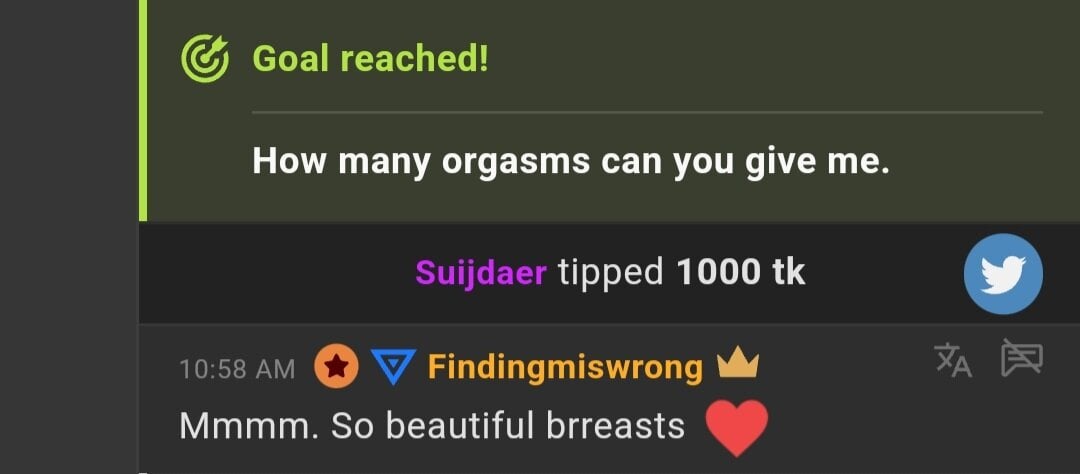Click the 10:58 AM timestamp
Viewport: 1080px width, 474px height.
pyautogui.click(x=237, y=369)
